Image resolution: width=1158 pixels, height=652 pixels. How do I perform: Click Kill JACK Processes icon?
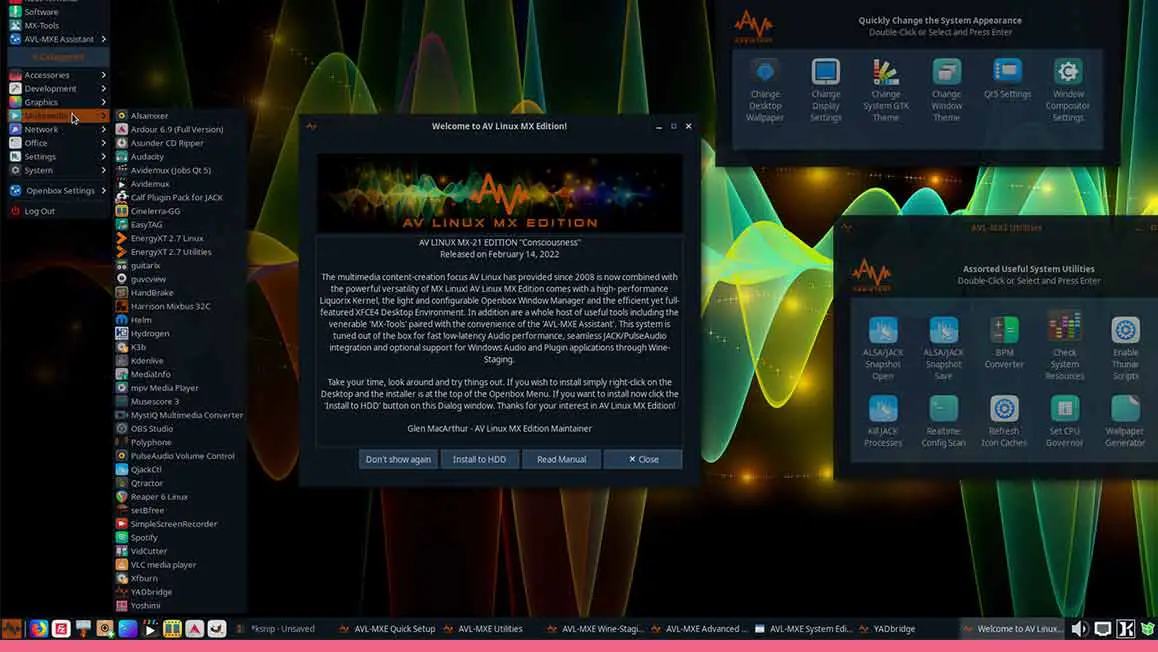coord(883,409)
